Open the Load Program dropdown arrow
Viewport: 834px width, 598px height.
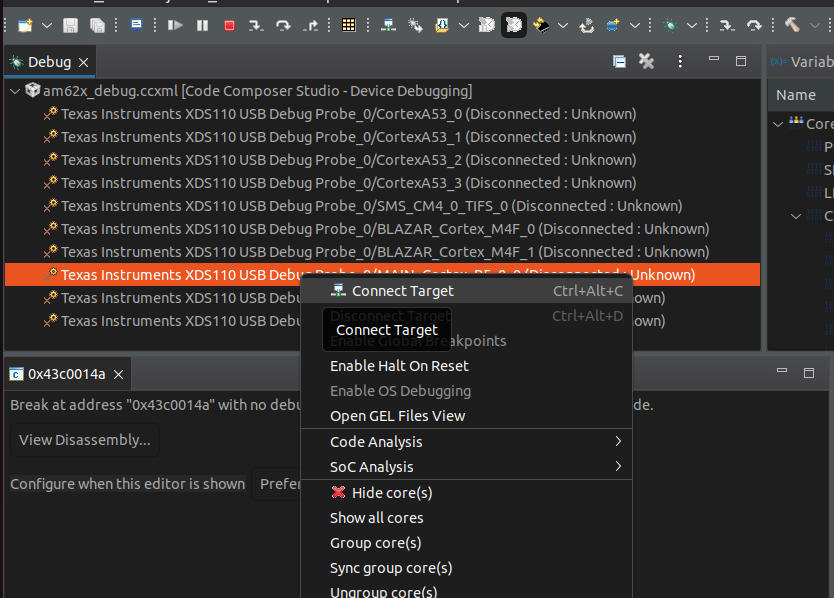click(464, 25)
